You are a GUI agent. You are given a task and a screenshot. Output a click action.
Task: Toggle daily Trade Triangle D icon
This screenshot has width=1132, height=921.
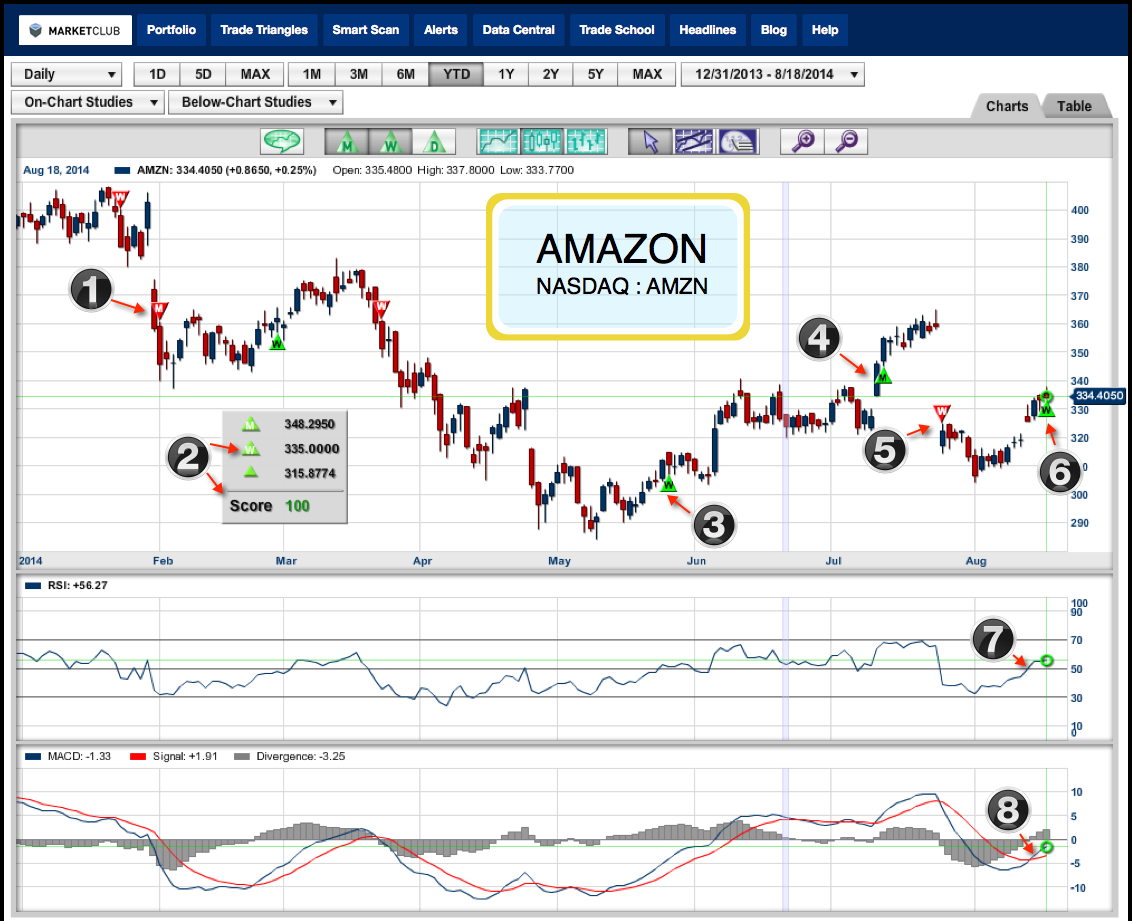pos(434,141)
